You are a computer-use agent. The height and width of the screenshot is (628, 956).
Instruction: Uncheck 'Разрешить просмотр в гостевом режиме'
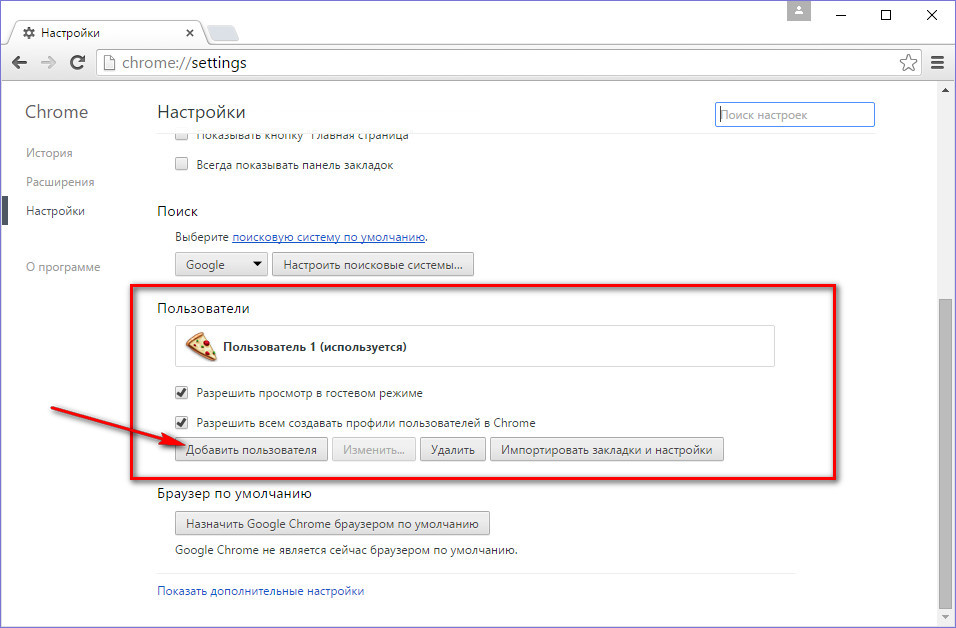click(182, 393)
